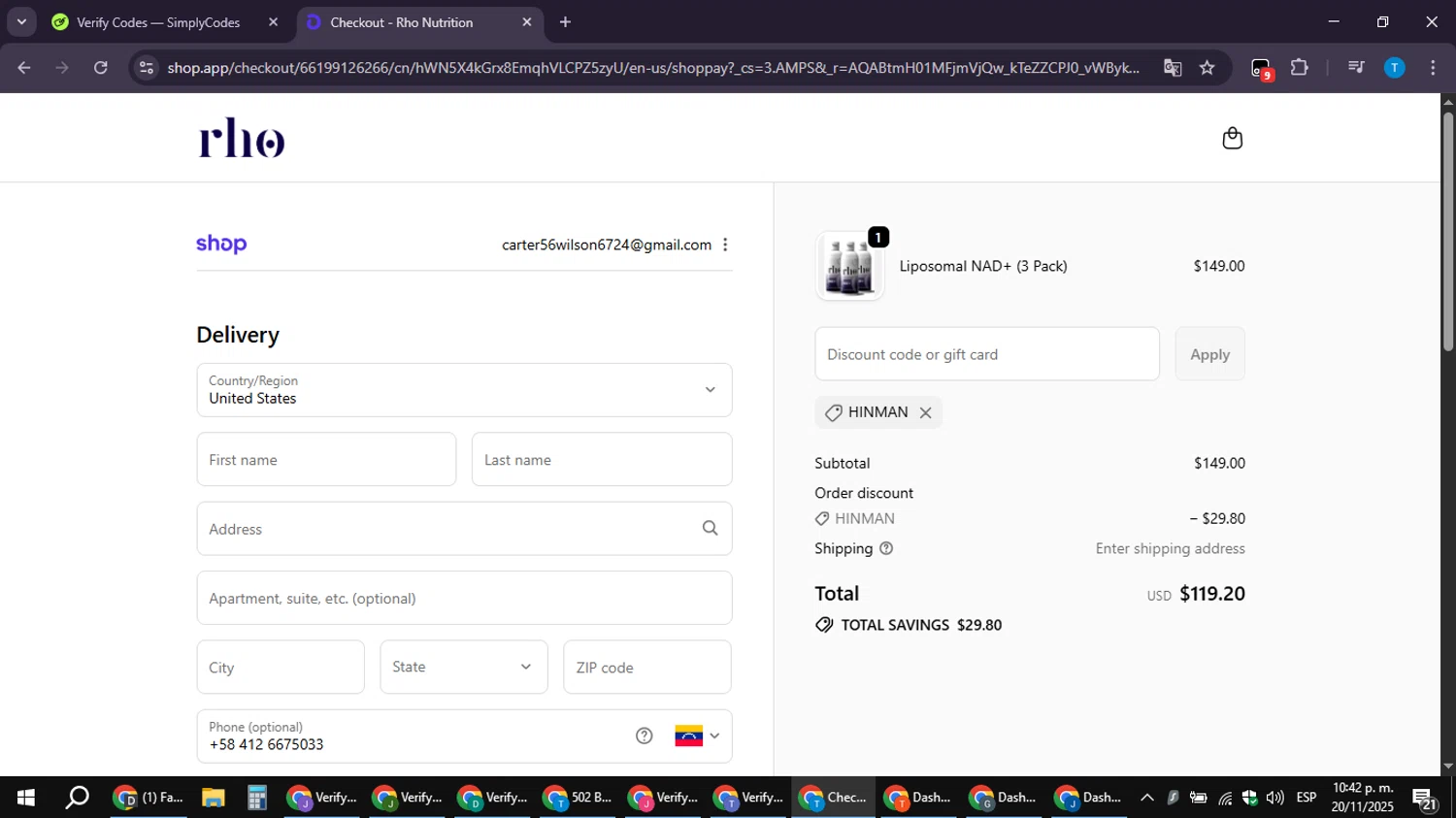Close the Verify Codes SimplyCodes tab
The height and width of the screenshot is (818, 1456).
(x=273, y=21)
